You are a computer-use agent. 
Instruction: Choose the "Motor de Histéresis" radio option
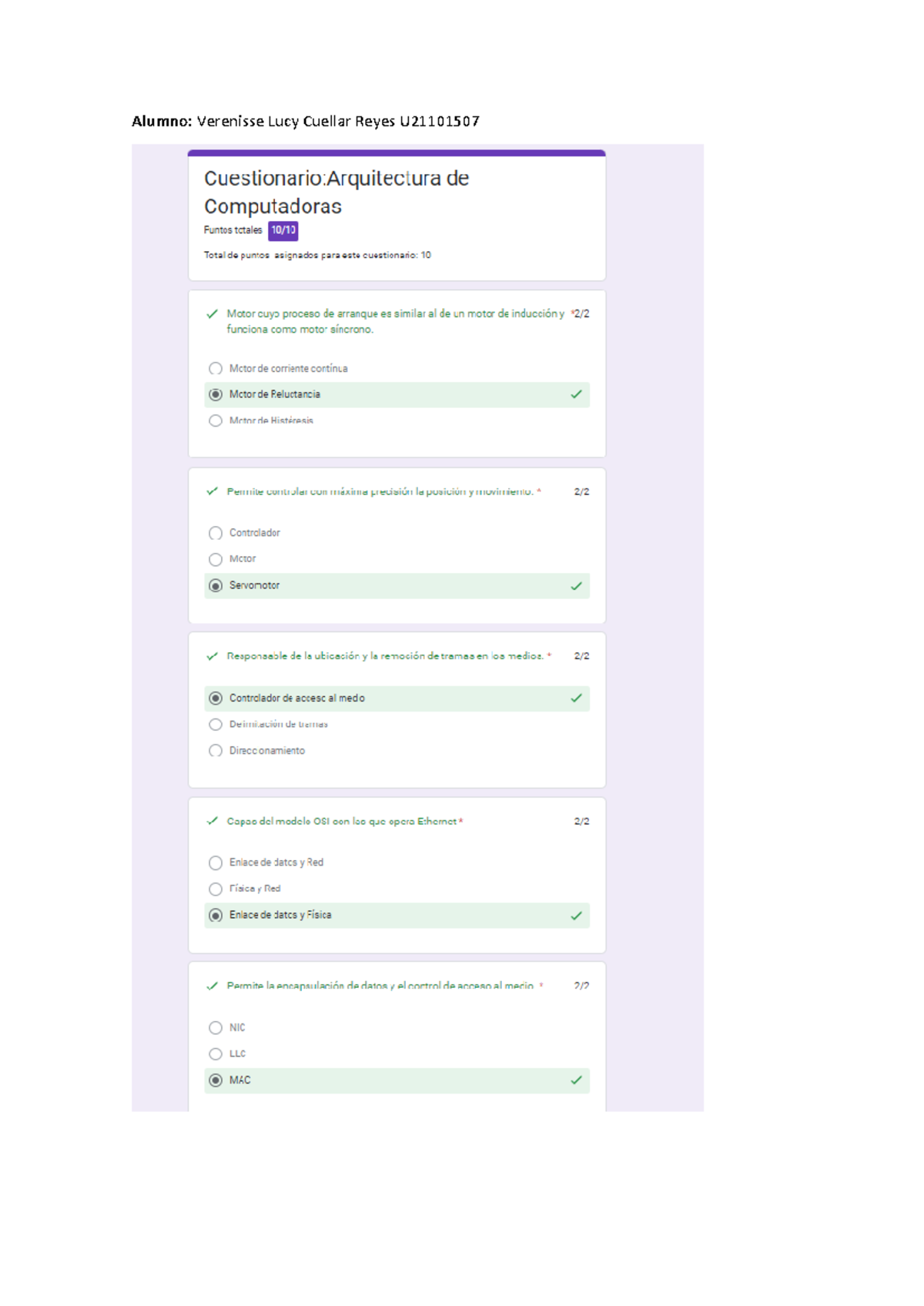click(216, 421)
